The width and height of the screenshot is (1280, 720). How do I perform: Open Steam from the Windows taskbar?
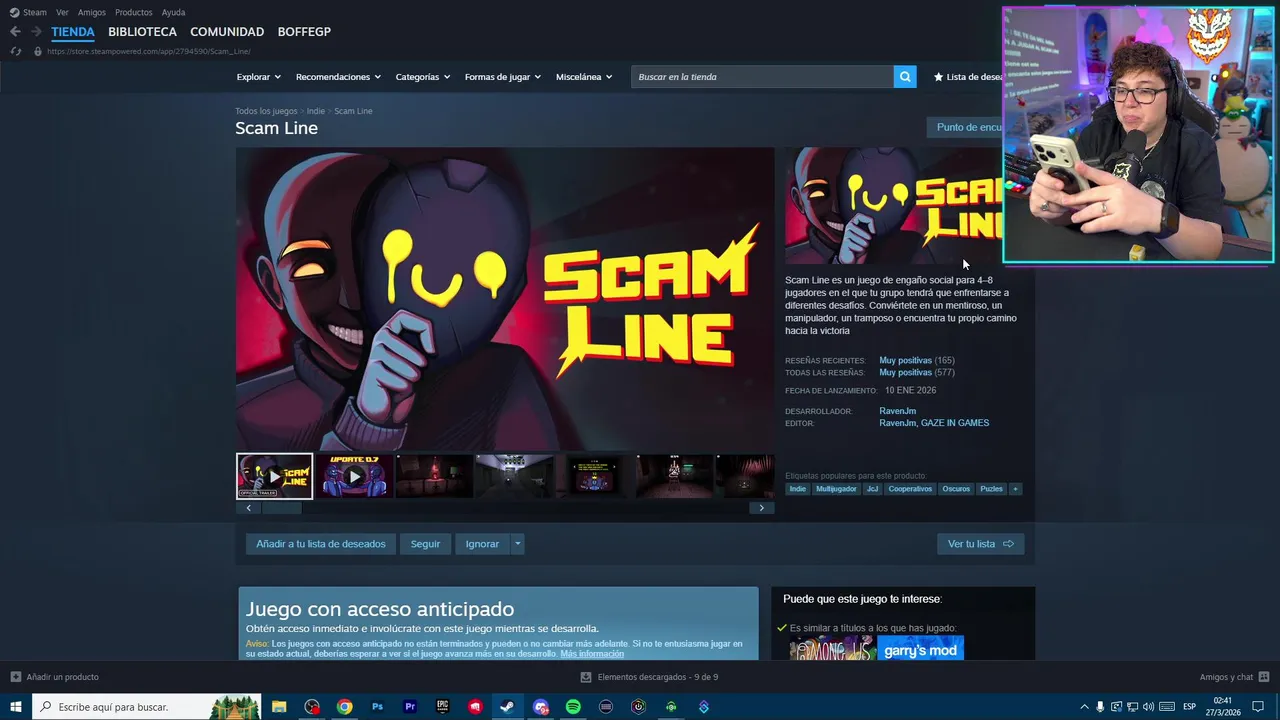coord(507,707)
